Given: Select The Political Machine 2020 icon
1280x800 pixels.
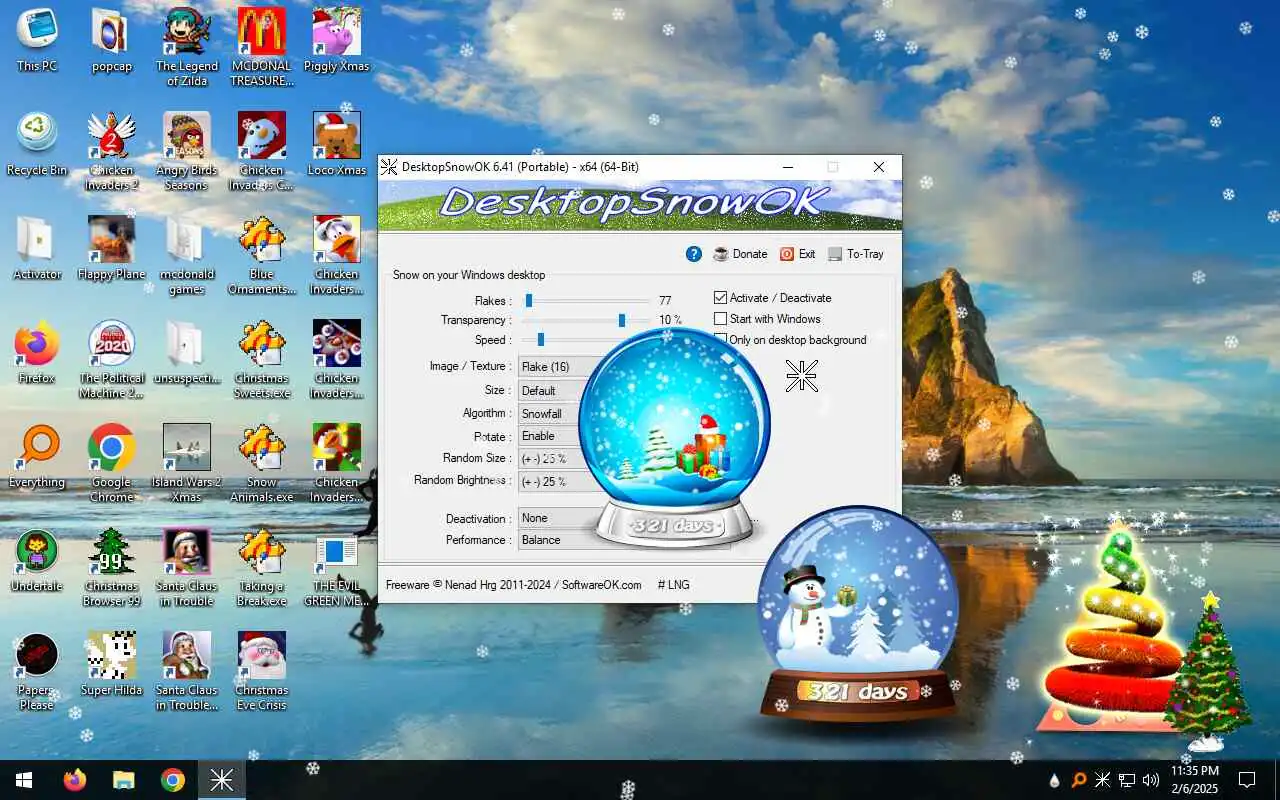Looking at the screenshot, I should coord(111,360).
